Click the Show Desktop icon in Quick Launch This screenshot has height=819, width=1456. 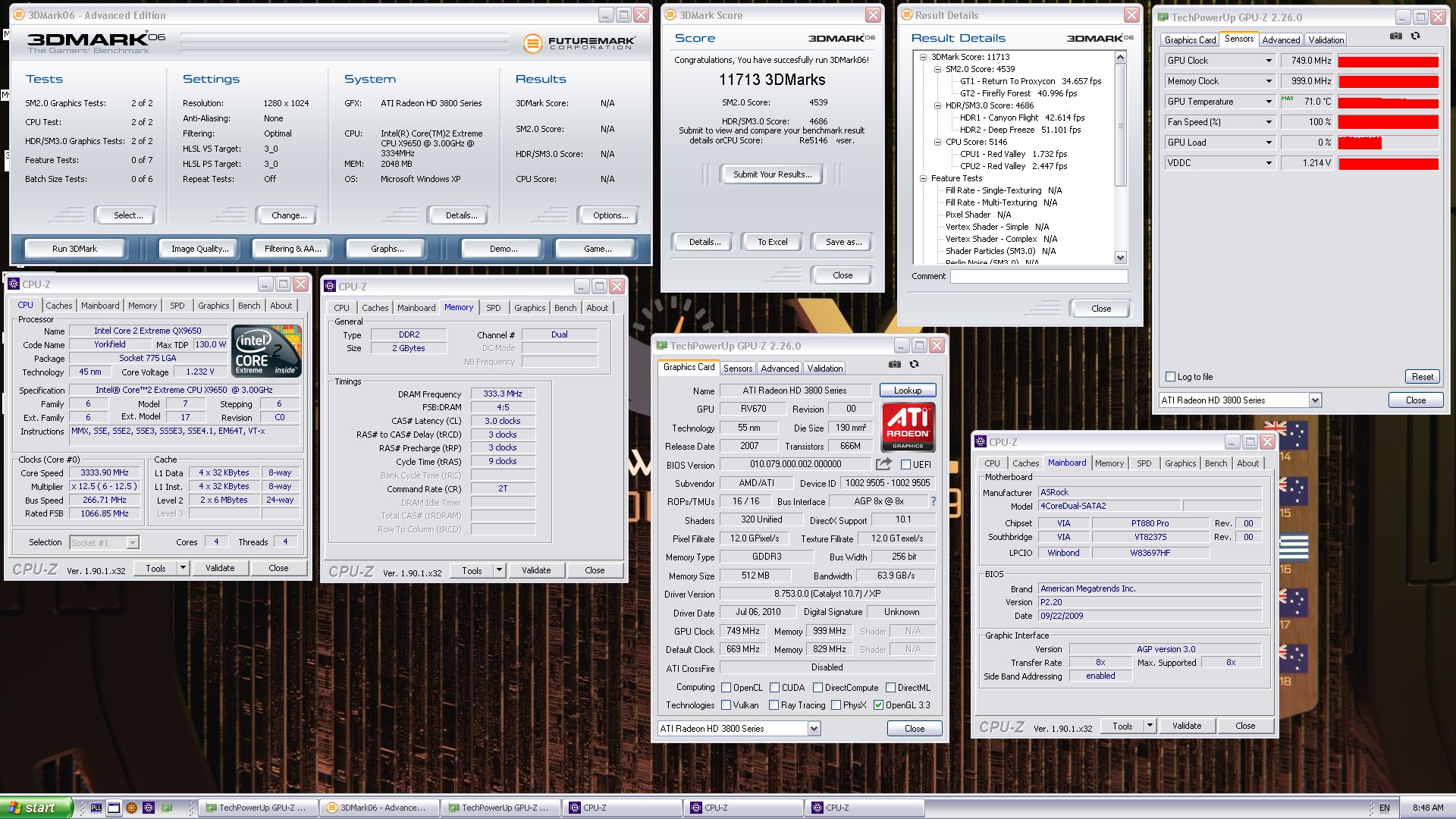click(114, 808)
